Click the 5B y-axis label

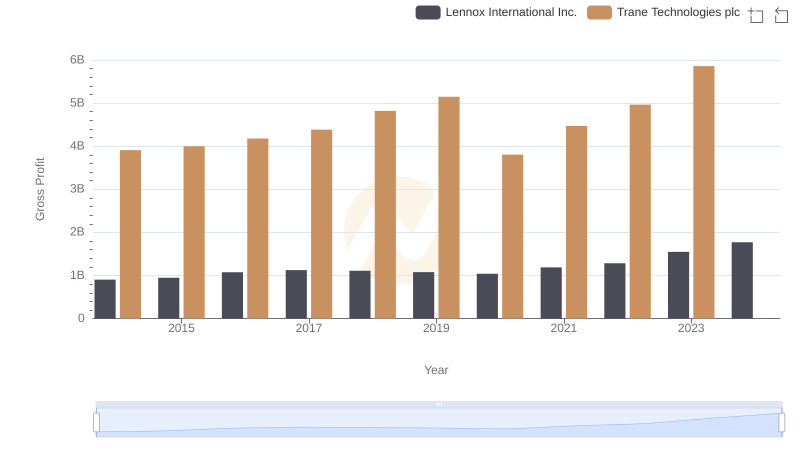point(77,103)
